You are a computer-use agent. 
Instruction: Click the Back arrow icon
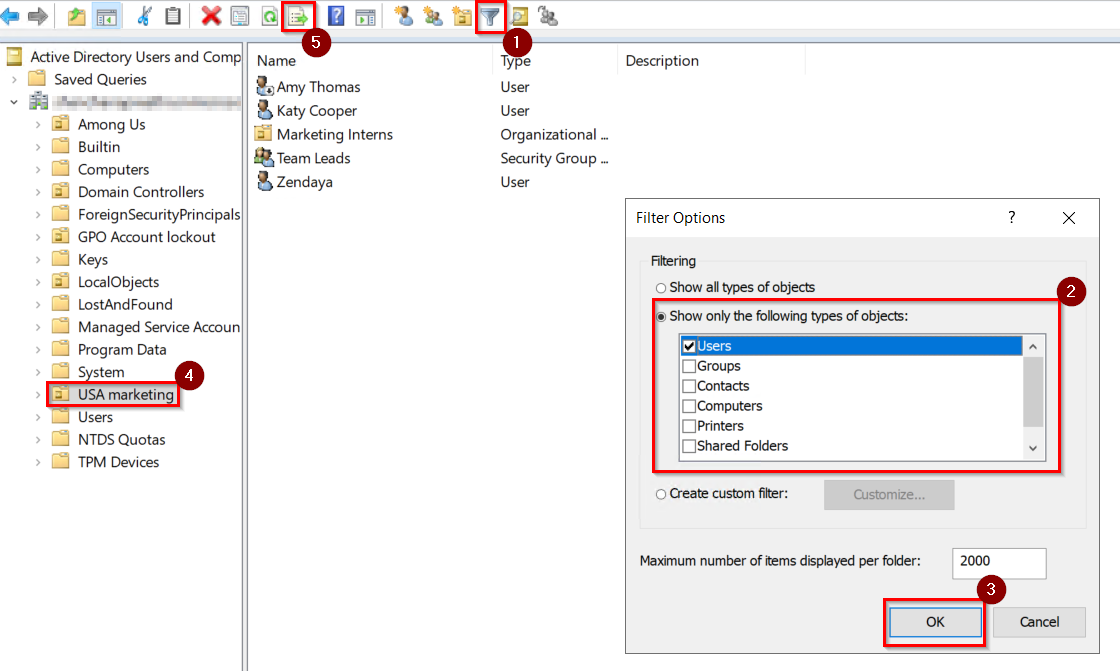[11, 16]
